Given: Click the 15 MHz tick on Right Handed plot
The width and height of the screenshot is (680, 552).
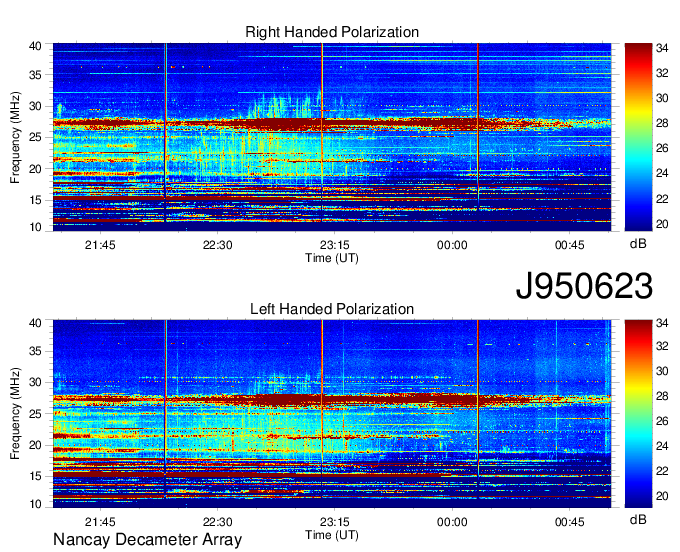Looking at the screenshot, I should coord(36,200).
